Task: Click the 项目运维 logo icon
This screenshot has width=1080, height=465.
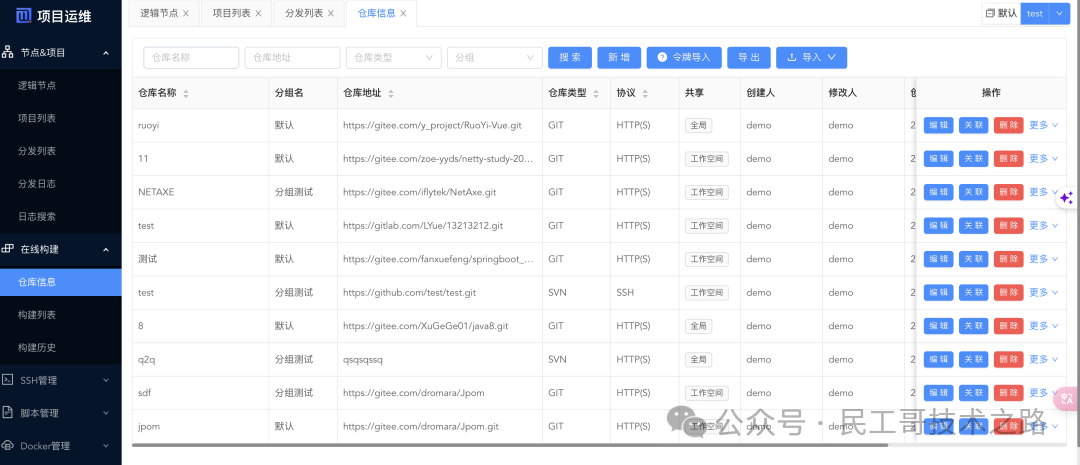Action: 24,15
